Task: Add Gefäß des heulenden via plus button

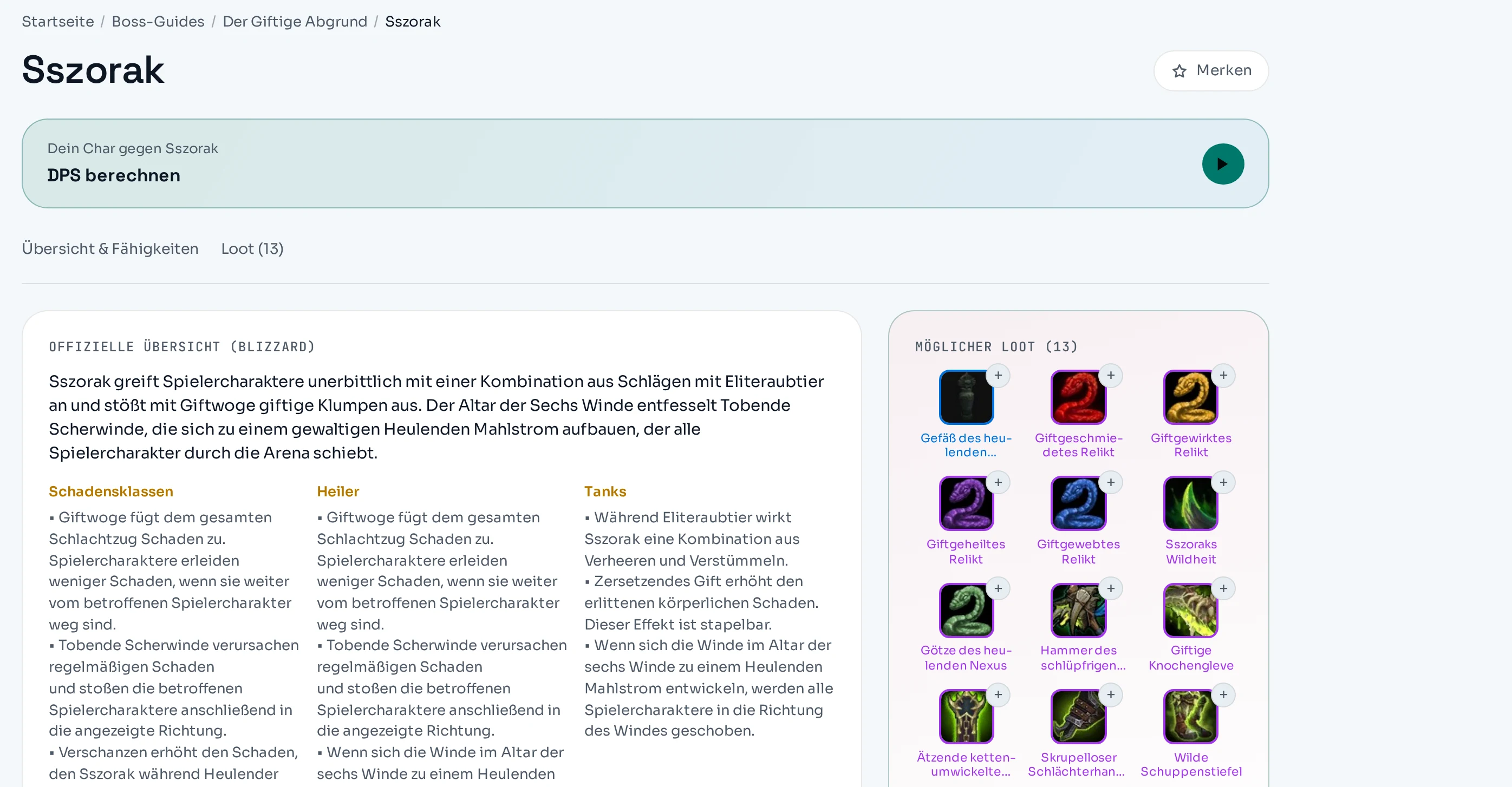Action: click(998, 375)
